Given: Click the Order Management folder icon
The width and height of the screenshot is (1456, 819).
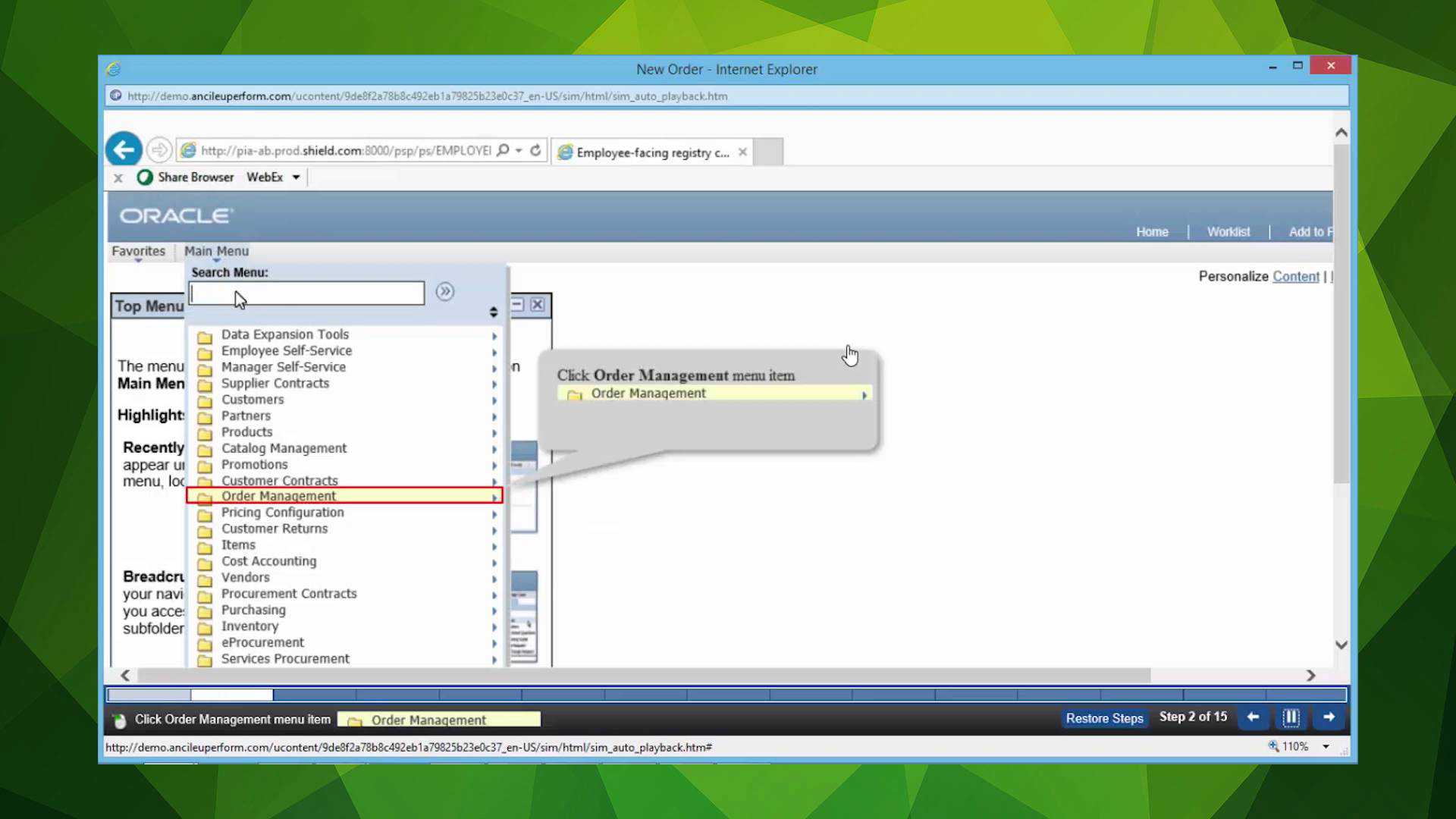Looking at the screenshot, I should pos(204,497).
